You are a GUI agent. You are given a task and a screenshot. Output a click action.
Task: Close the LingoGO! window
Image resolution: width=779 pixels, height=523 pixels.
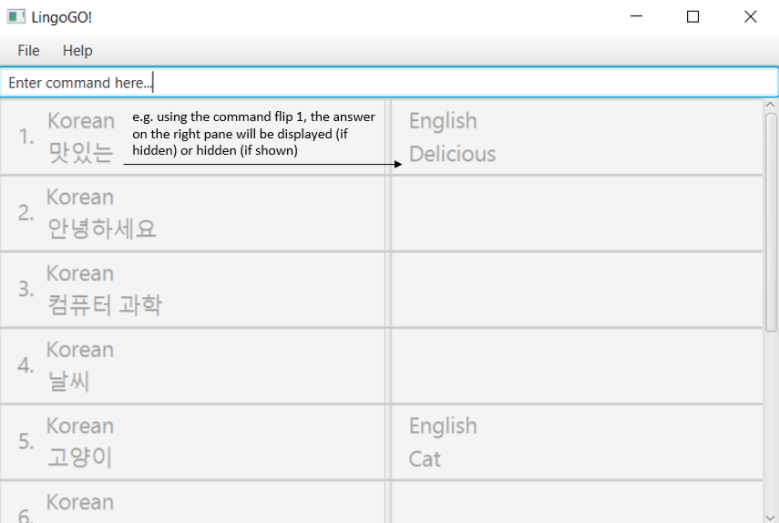coord(750,17)
